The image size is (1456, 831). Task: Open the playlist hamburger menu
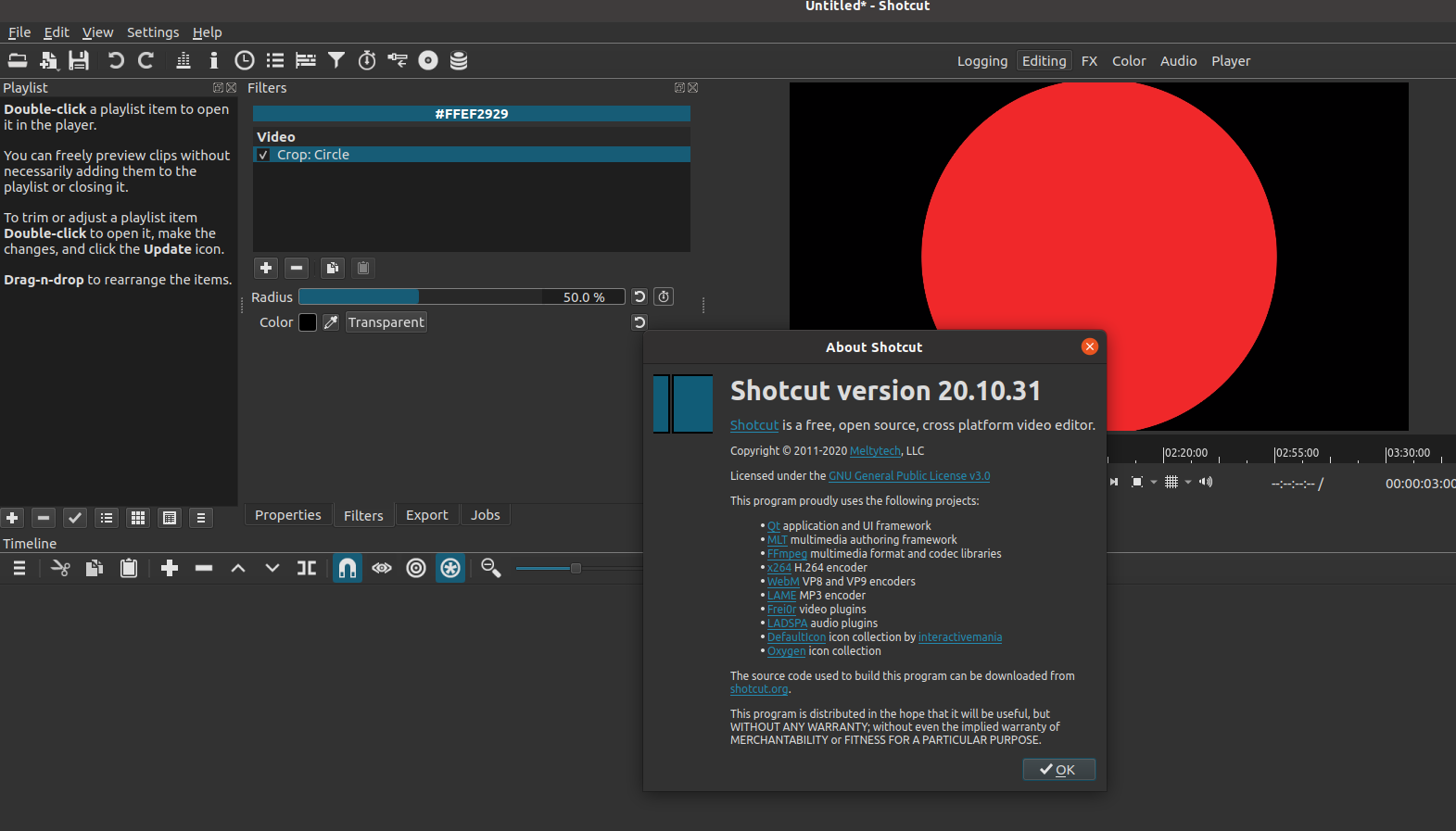pyautogui.click(x=201, y=518)
